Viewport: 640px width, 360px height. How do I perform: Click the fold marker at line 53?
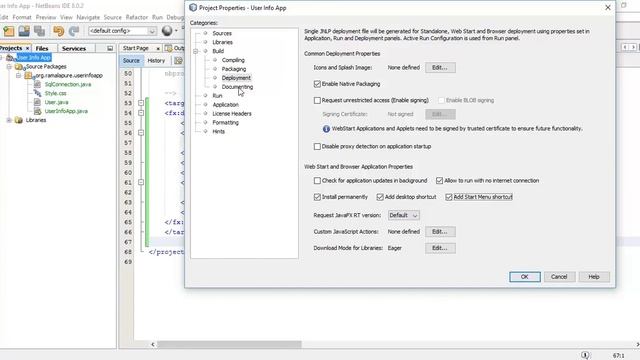point(141,103)
